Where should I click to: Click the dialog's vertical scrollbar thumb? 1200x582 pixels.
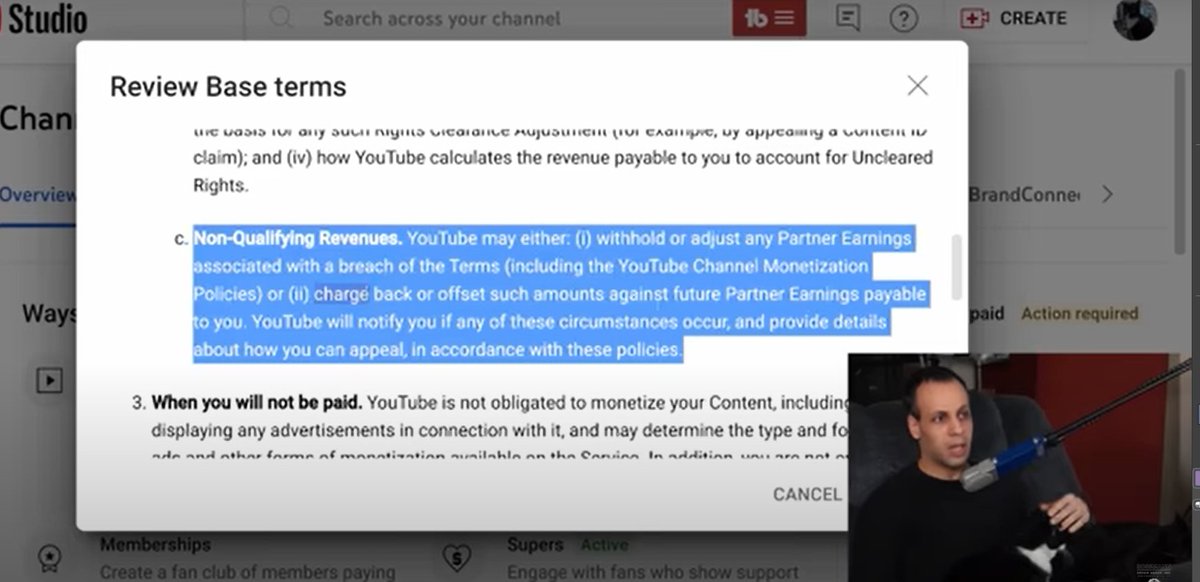[x=957, y=266]
